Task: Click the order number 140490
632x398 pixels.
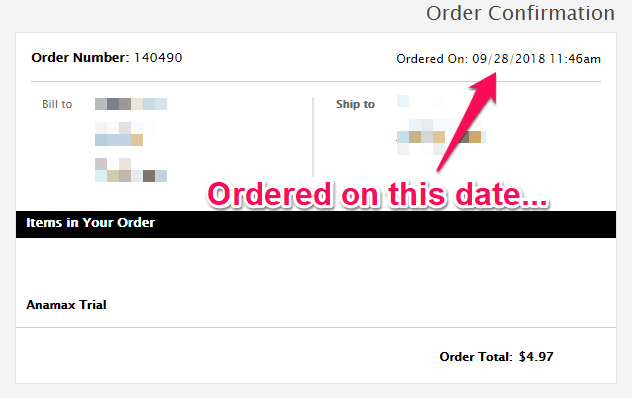Action: pyautogui.click(x=158, y=58)
